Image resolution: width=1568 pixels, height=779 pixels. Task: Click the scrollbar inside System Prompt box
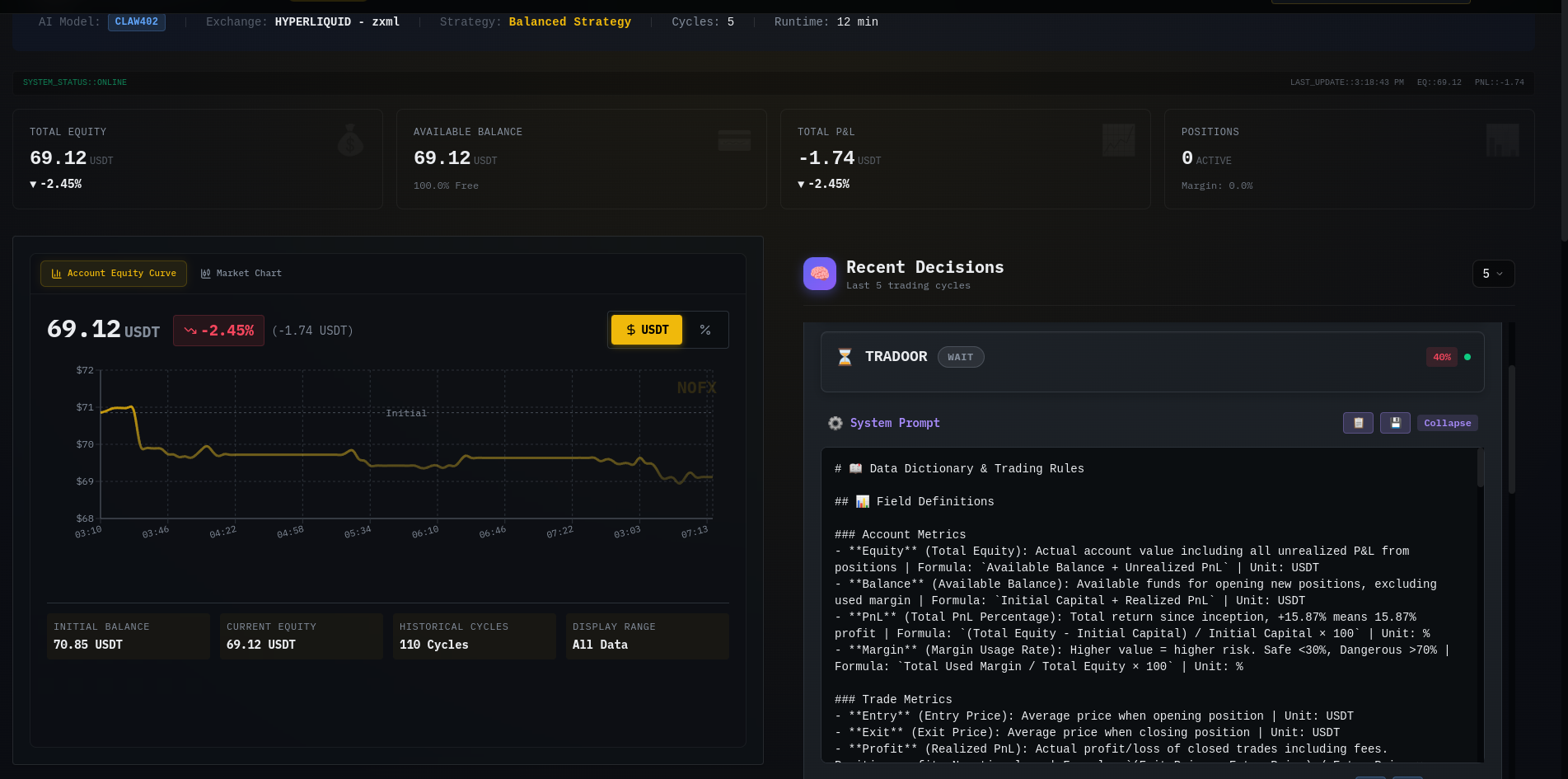[1481, 468]
